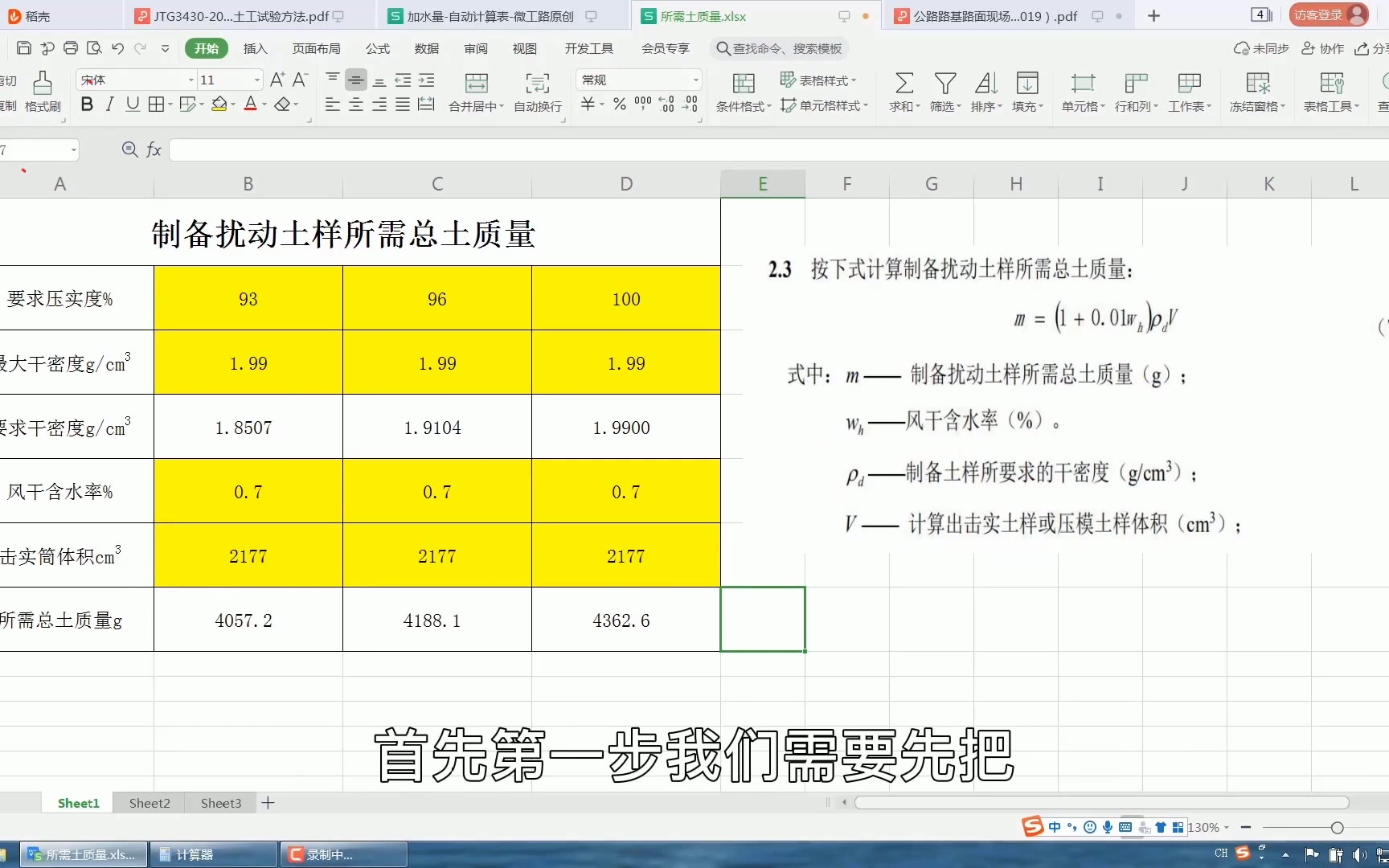Click the Bold formatting icon
The height and width of the screenshot is (868, 1389).
point(87,104)
